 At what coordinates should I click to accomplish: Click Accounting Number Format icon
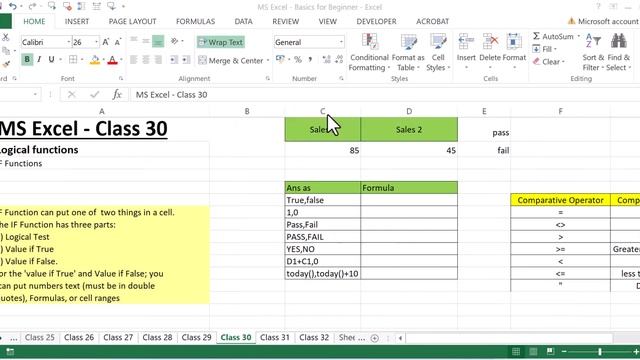click(x=280, y=60)
